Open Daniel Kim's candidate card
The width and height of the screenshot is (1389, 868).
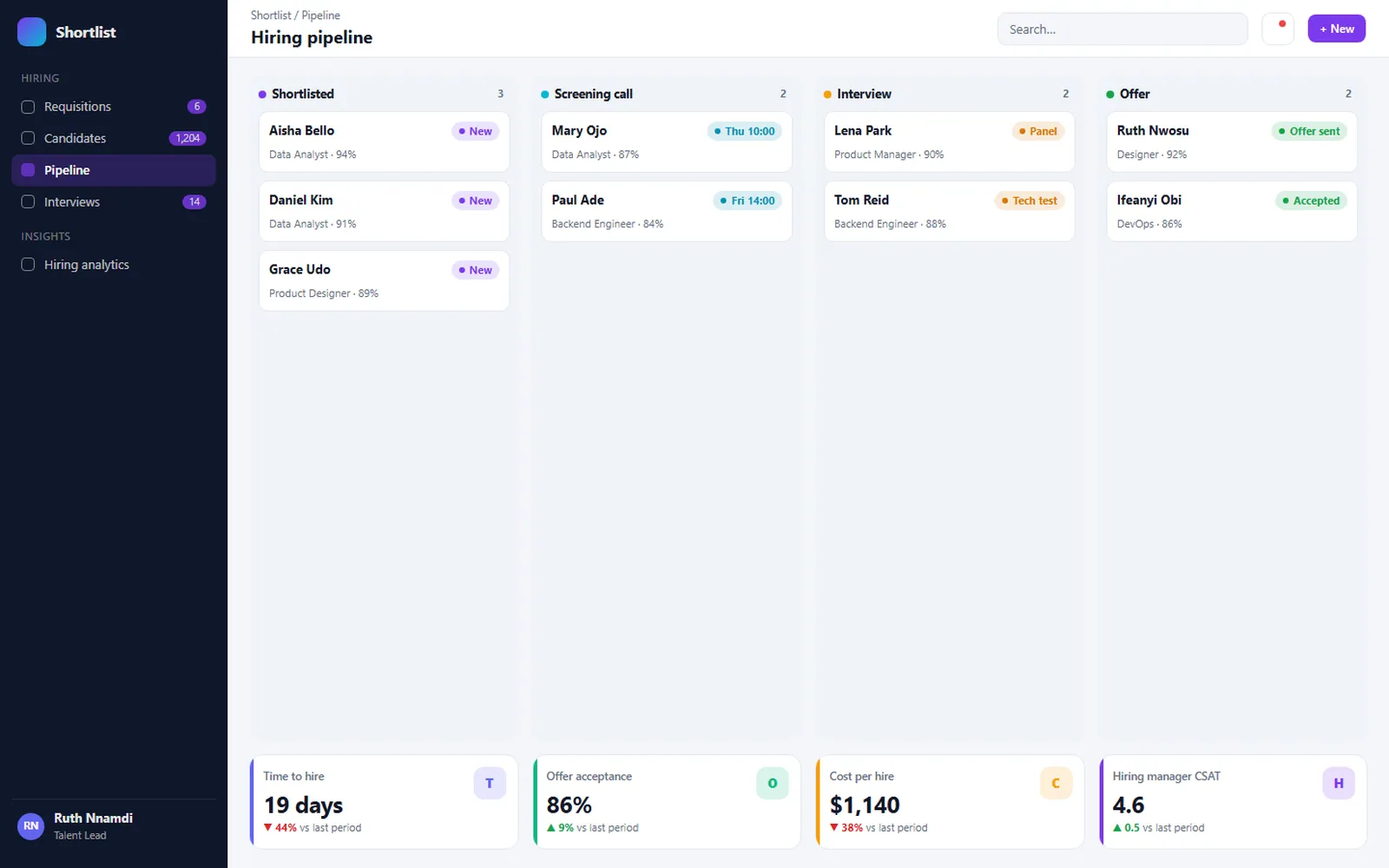(x=384, y=211)
